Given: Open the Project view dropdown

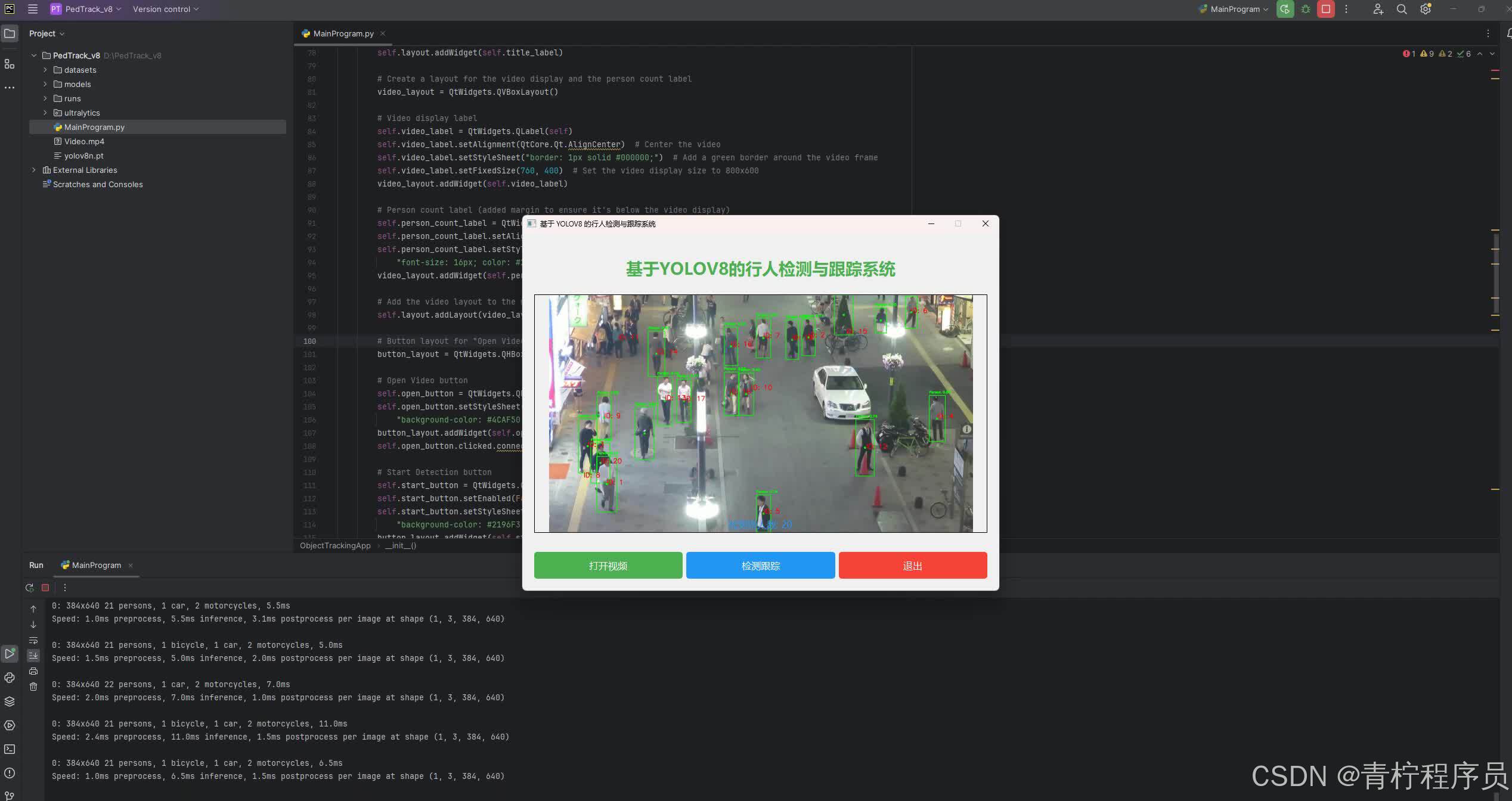Looking at the screenshot, I should pyautogui.click(x=47, y=33).
